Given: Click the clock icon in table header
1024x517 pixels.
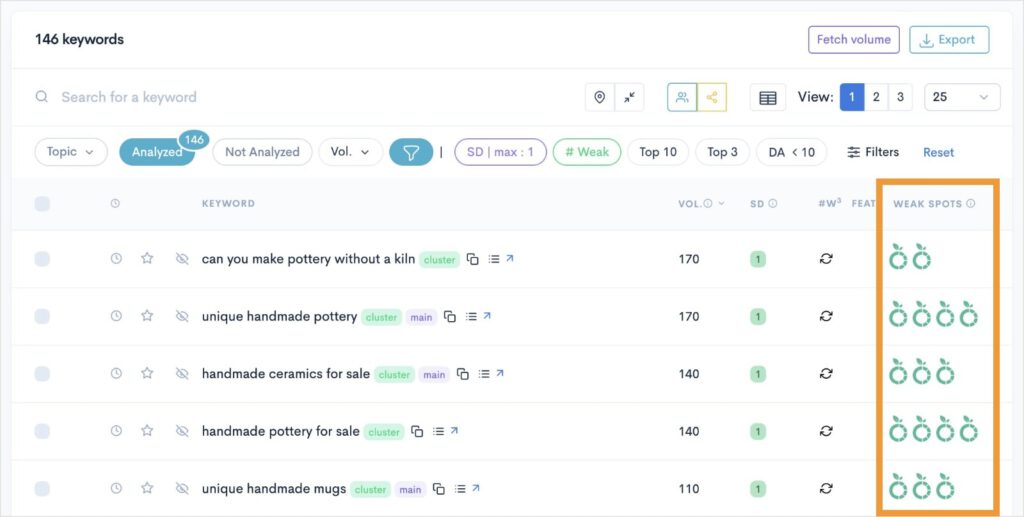Looking at the screenshot, I should pos(116,204).
